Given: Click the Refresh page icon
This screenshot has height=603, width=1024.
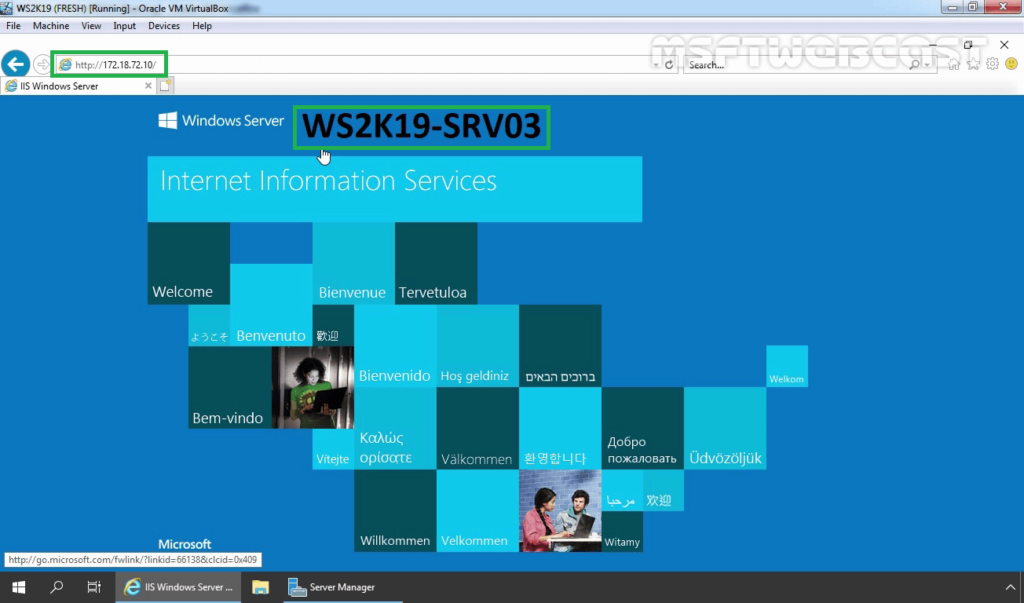Looking at the screenshot, I should coord(669,65).
